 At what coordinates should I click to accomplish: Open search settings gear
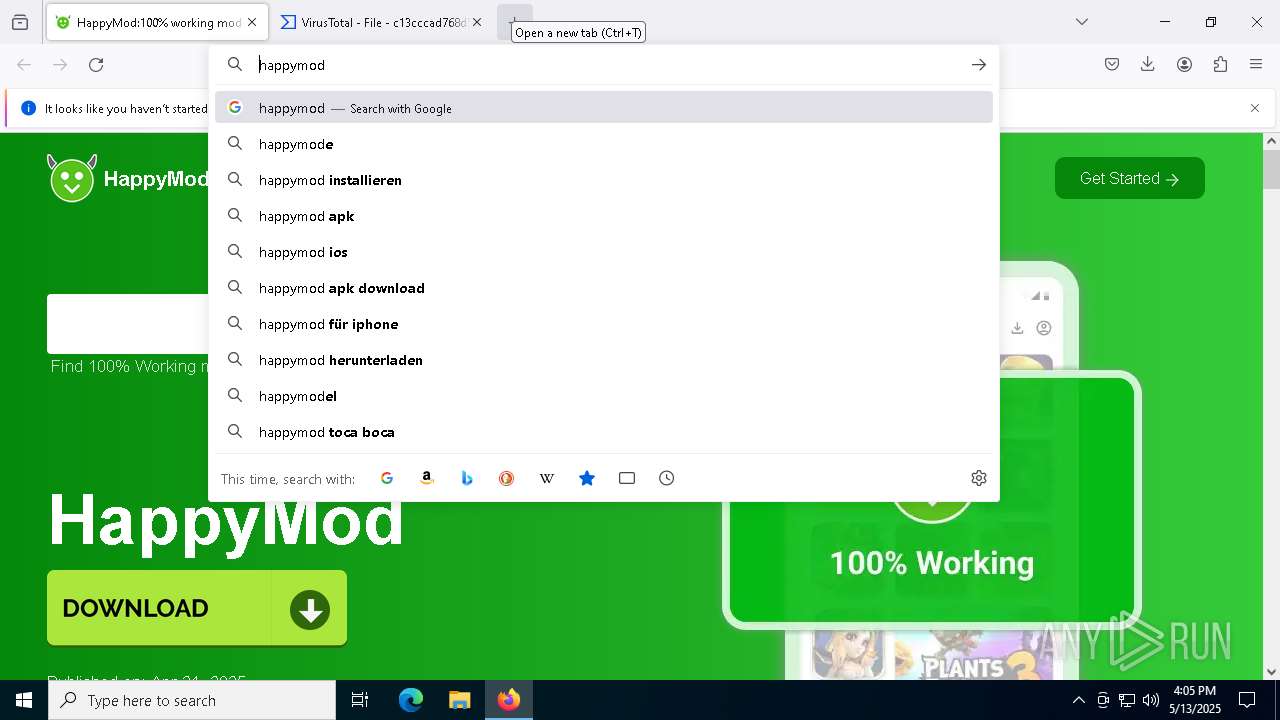979,478
